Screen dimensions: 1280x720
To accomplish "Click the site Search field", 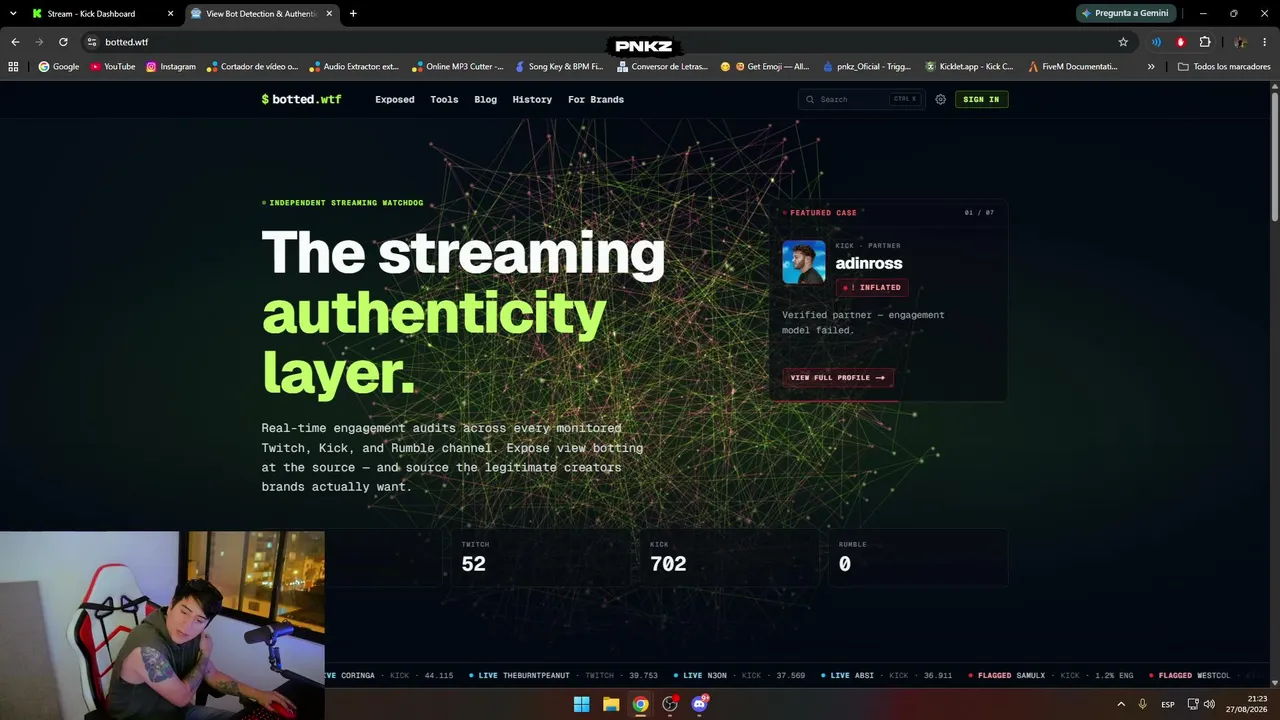I will coord(860,99).
